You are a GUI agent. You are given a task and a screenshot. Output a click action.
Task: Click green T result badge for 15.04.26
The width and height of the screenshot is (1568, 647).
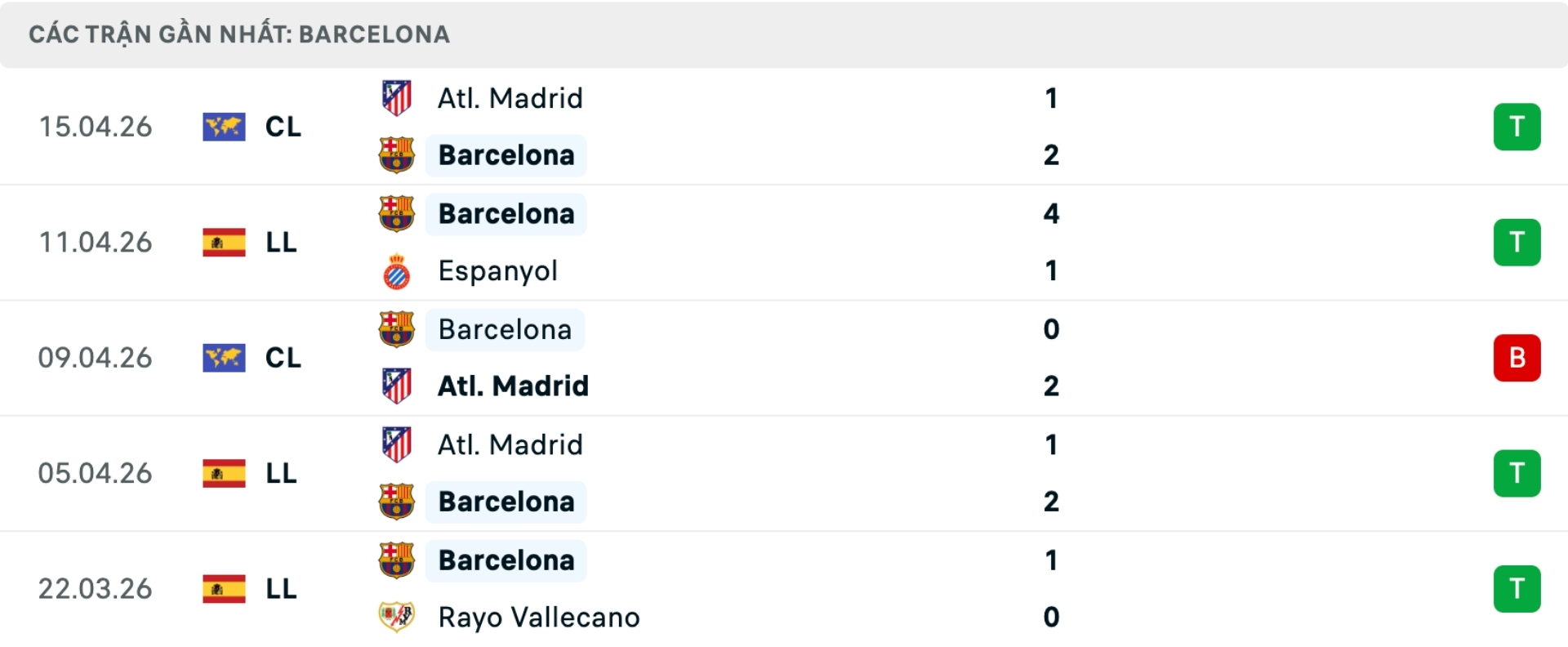click(x=1517, y=127)
